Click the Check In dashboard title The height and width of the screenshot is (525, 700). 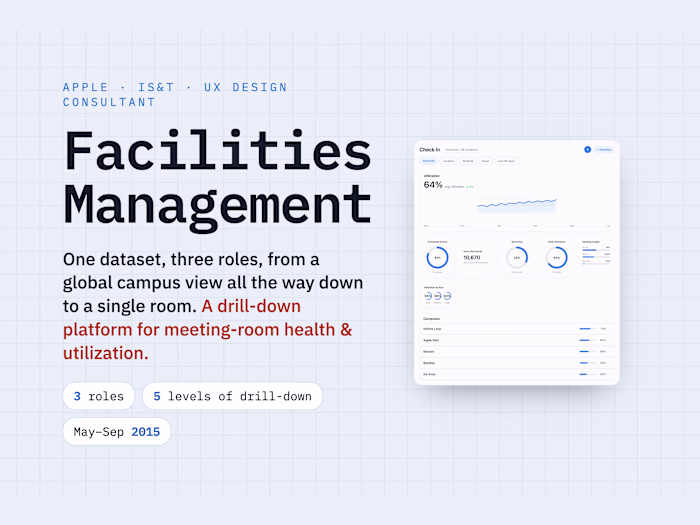tap(430, 150)
